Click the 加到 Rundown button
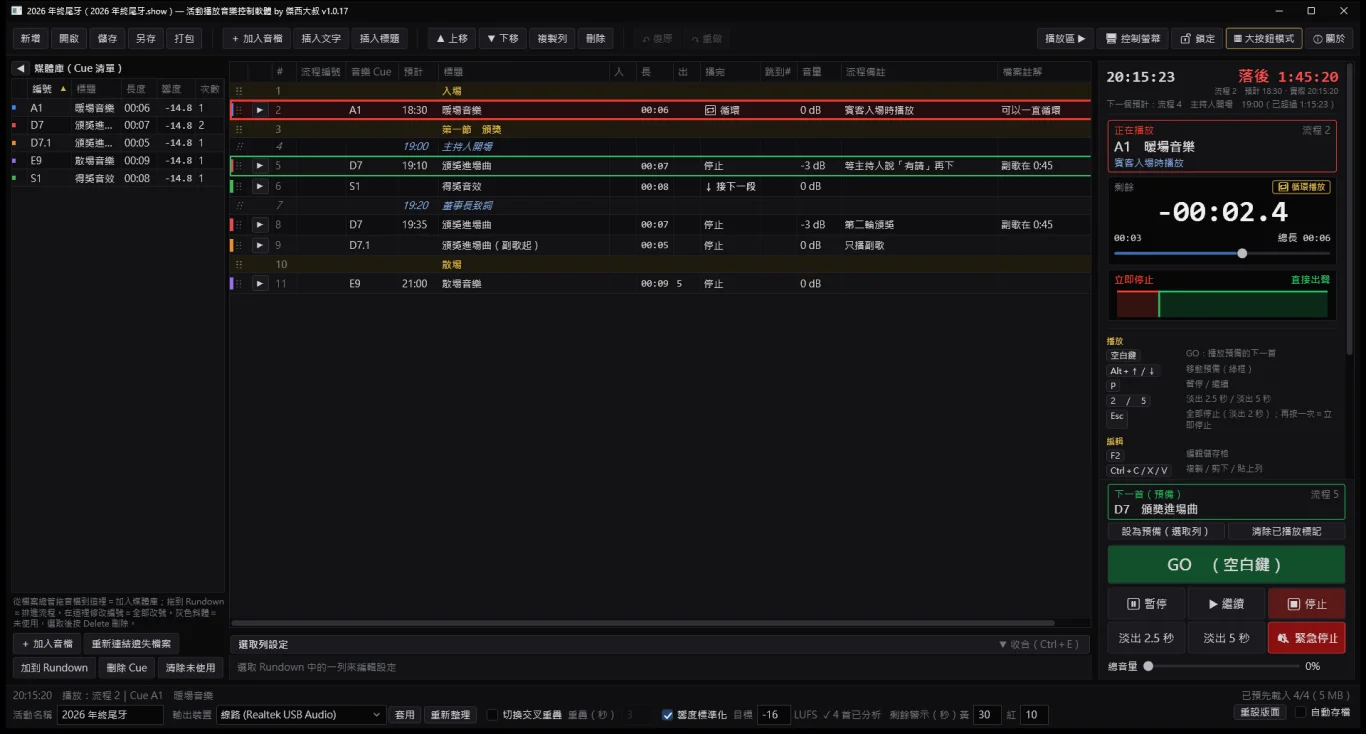This screenshot has height=734, width=1366. [54, 668]
